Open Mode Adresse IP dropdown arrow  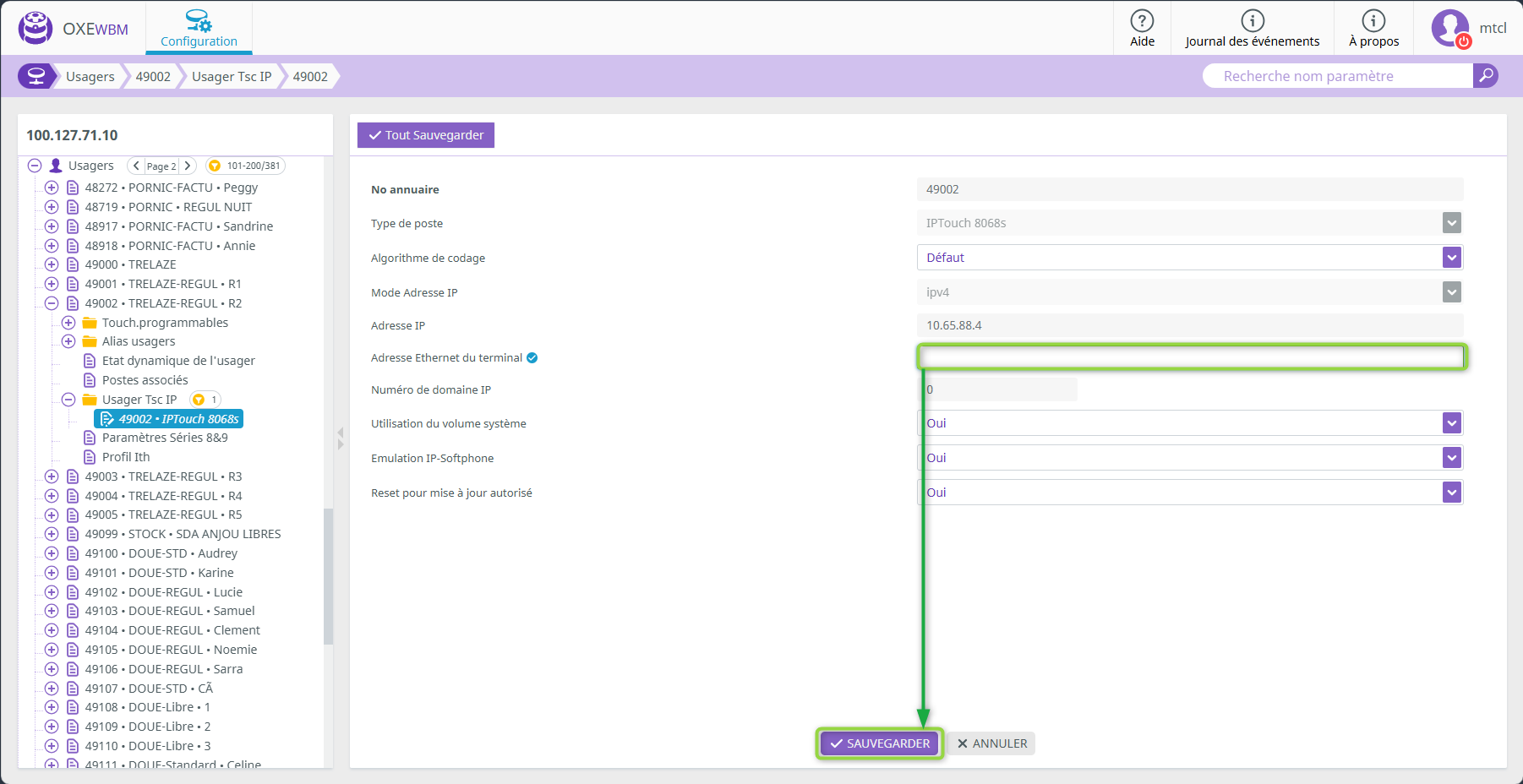click(1452, 292)
